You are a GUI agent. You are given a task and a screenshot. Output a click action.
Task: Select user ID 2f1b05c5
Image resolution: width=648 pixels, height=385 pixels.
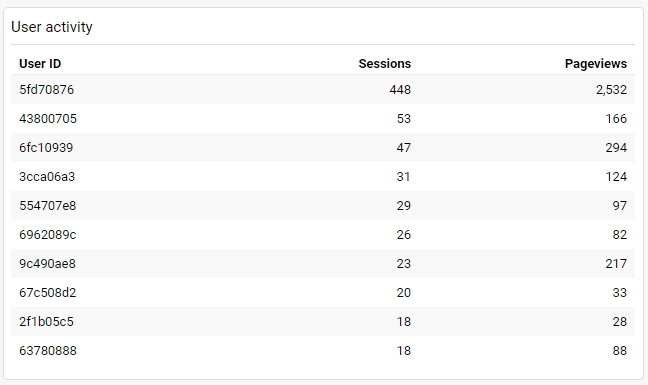(x=46, y=321)
